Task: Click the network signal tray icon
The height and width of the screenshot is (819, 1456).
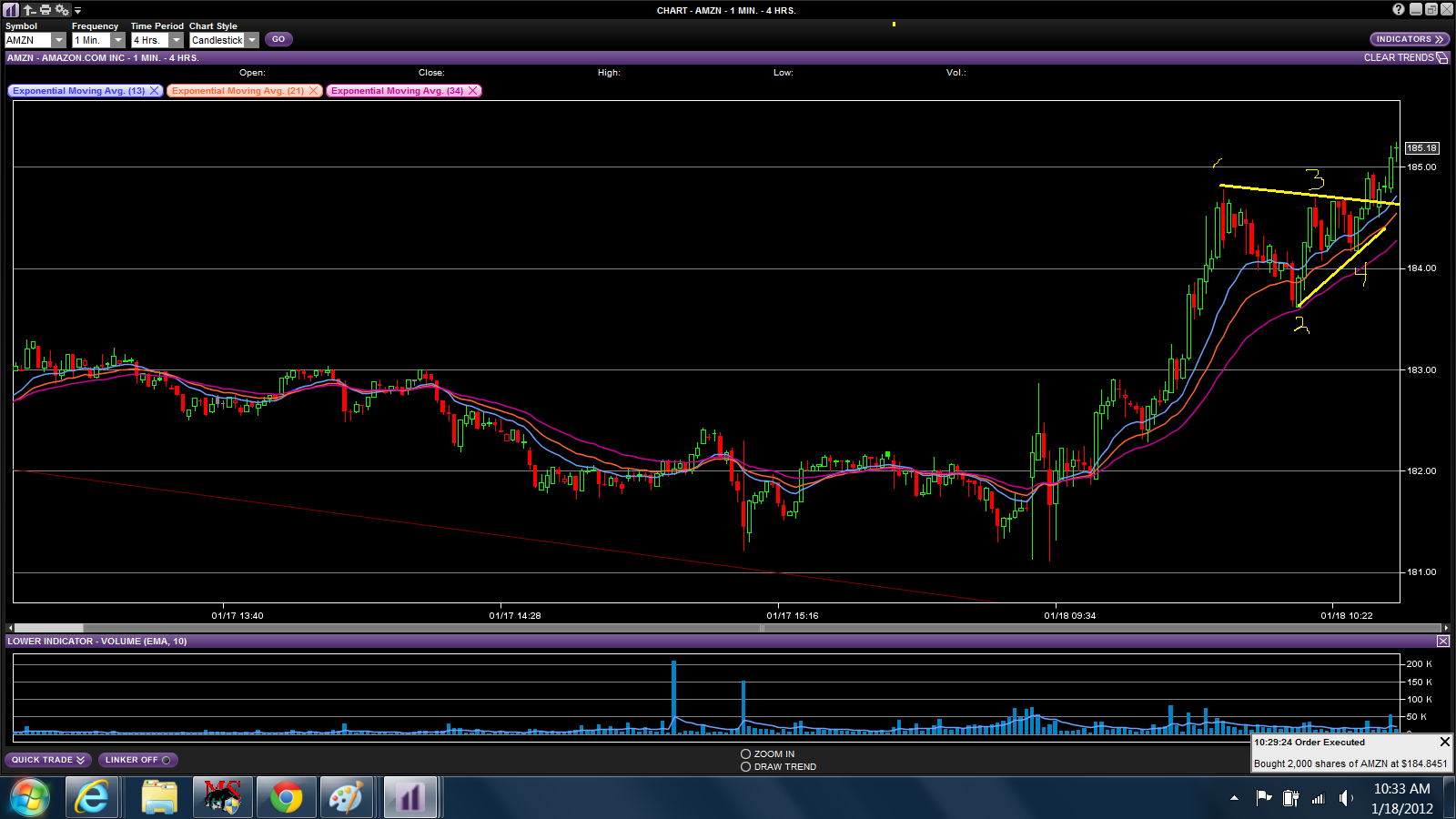Action: [1318, 798]
